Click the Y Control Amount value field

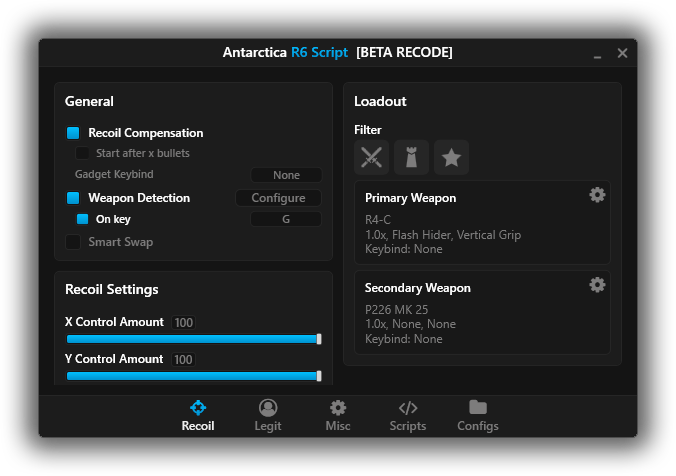(x=183, y=359)
